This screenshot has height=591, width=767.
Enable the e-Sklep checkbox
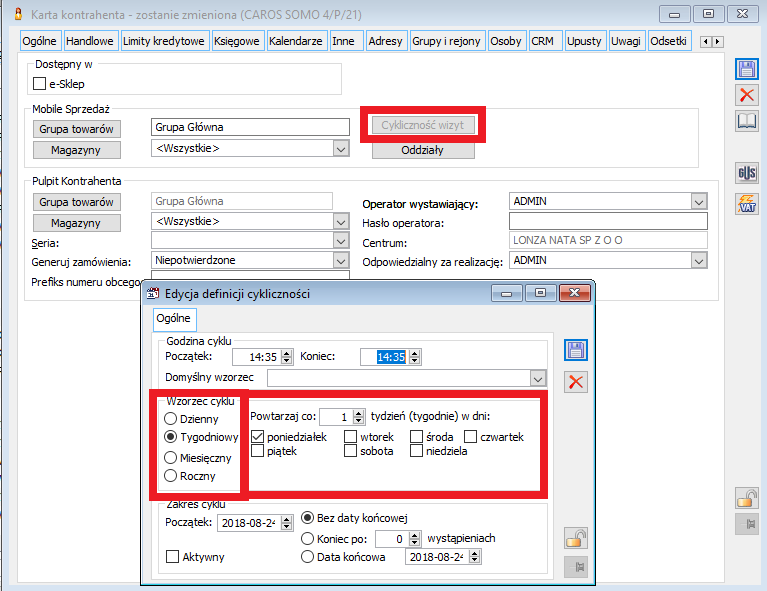[x=41, y=84]
